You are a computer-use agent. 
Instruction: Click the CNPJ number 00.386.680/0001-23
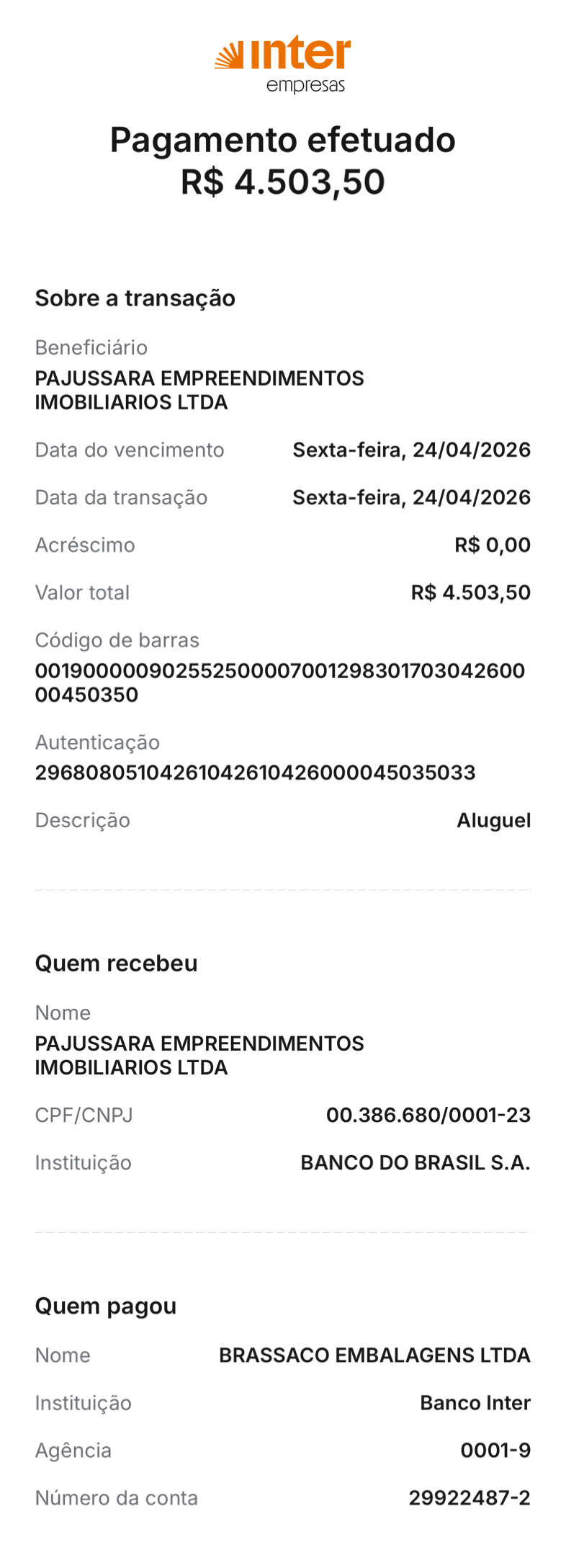pos(428,1115)
